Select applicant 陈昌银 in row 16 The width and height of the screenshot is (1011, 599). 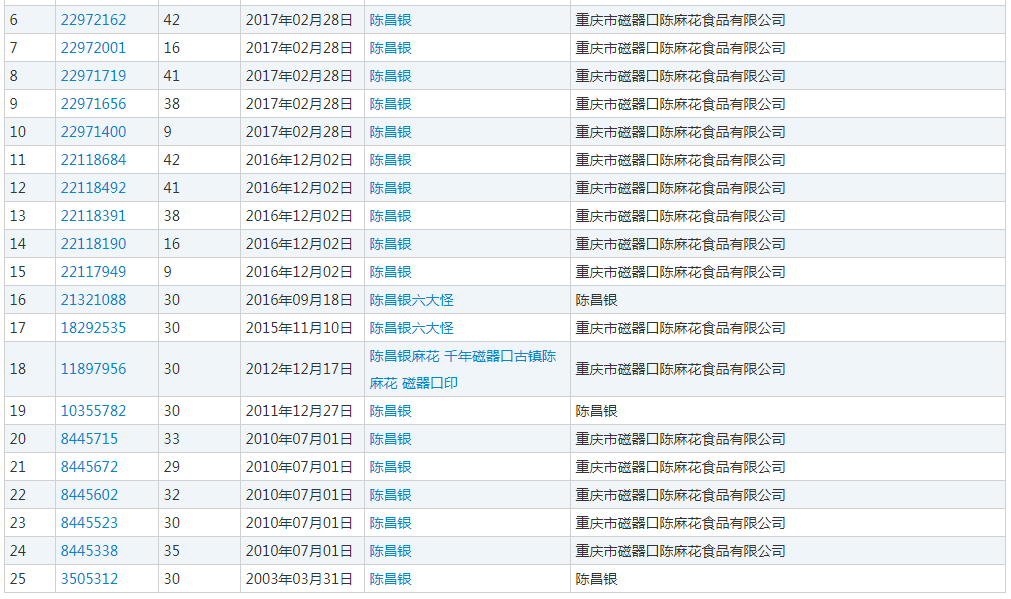(596, 300)
